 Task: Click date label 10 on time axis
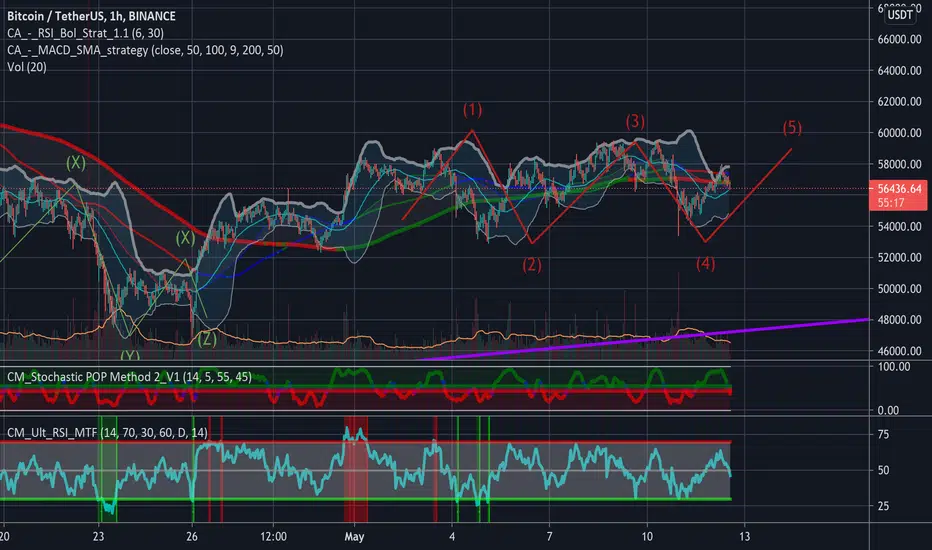click(x=647, y=536)
